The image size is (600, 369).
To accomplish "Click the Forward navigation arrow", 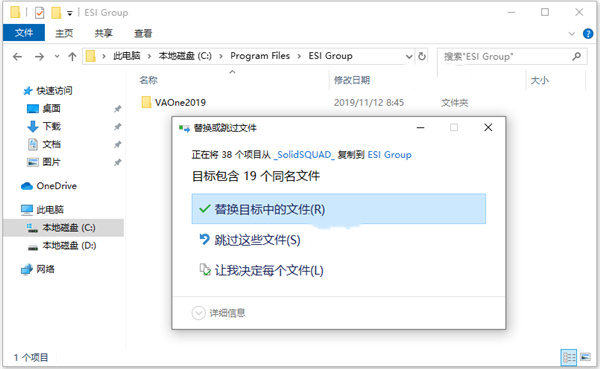I will pyautogui.click(x=39, y=57).
